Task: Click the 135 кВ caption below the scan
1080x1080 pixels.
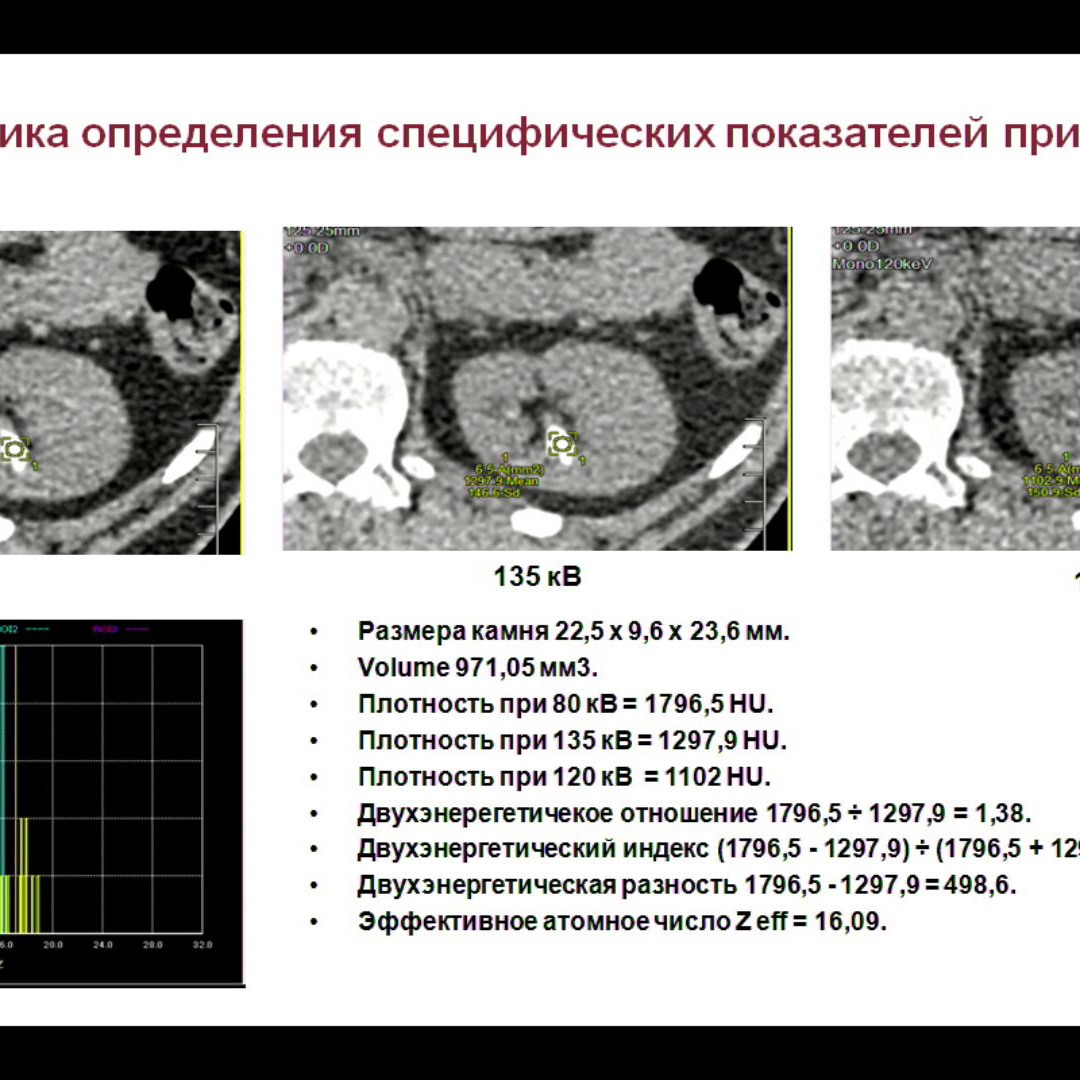Action: (x=537, y=577)
